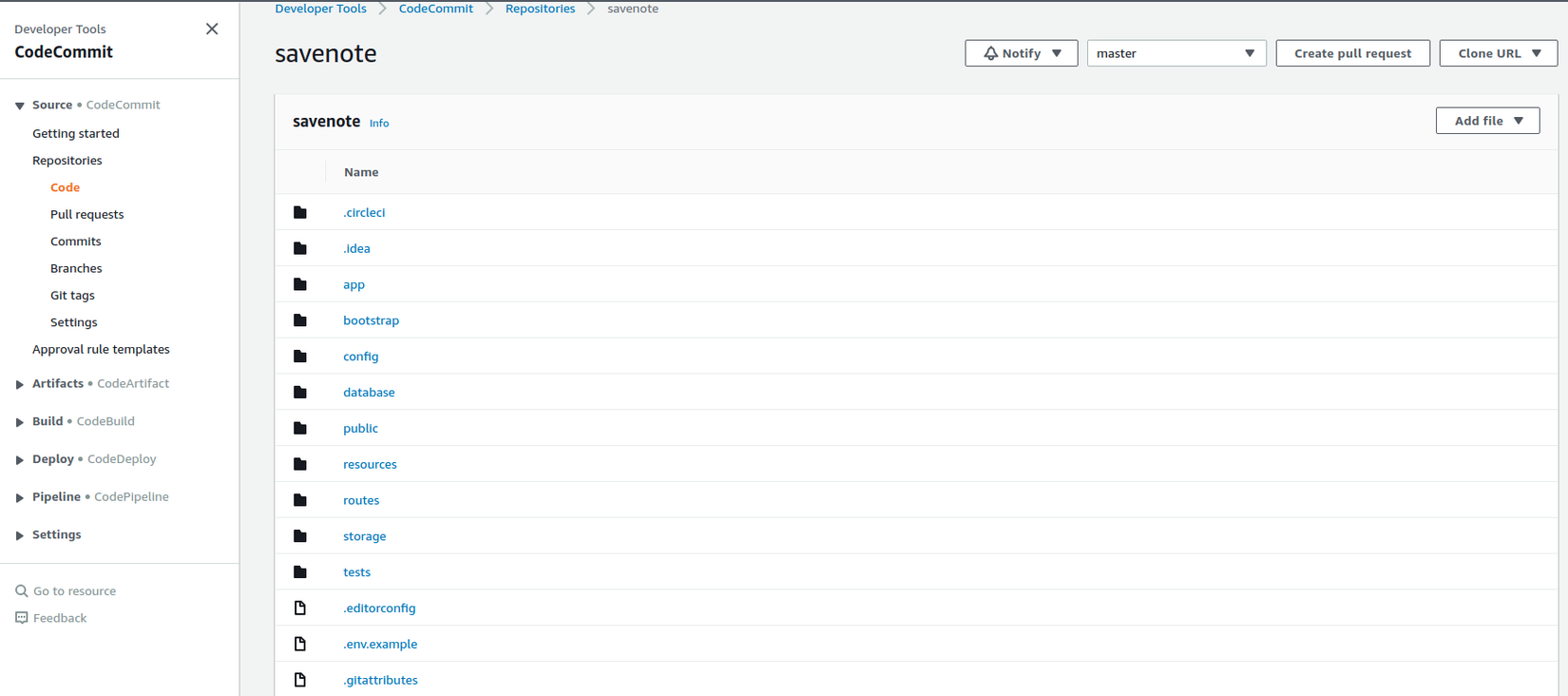Screen dimensions: 1568x696
Task: Open repository Settings under Source
Action: coord(74,322)
